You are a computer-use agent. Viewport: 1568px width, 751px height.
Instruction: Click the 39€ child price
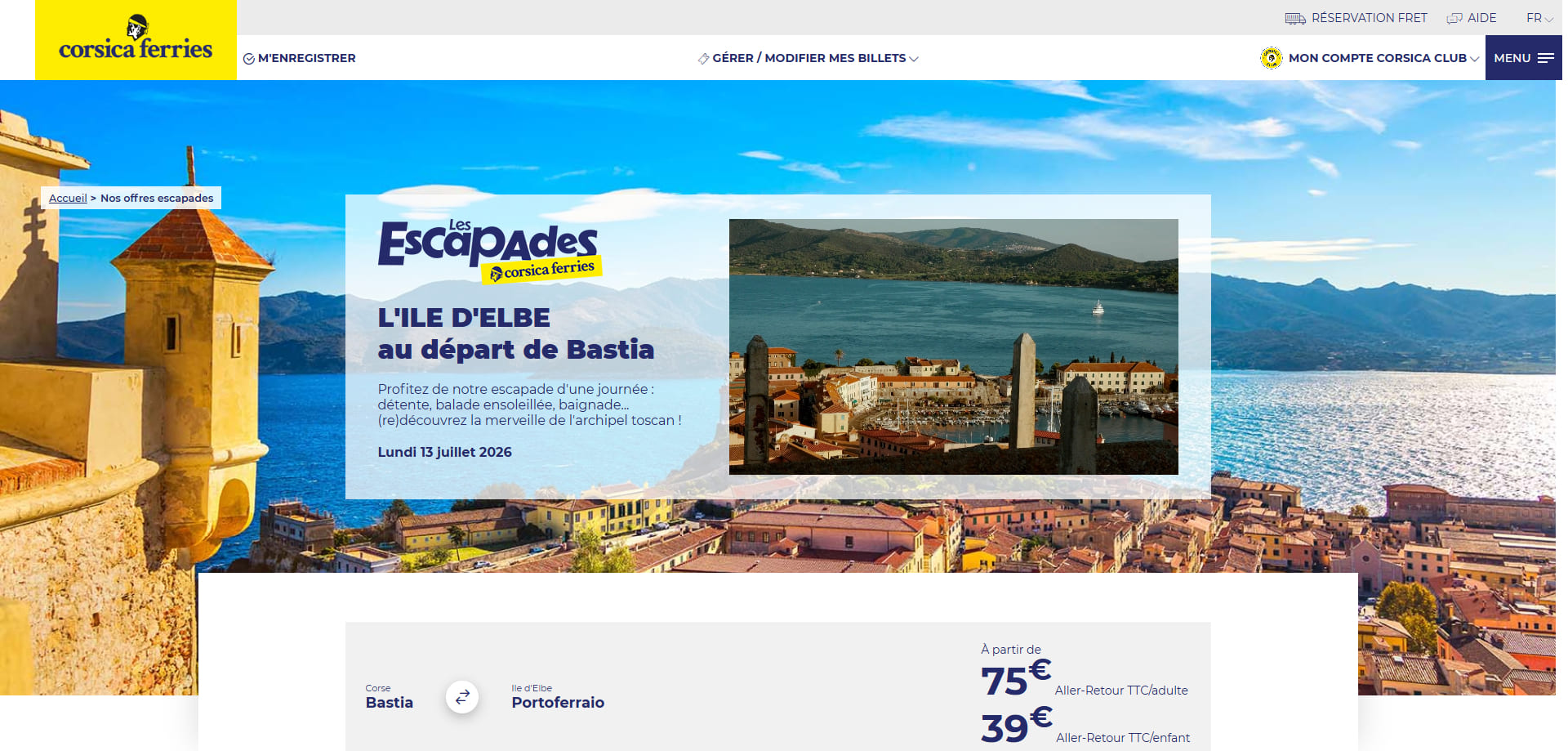[1017, 726]
